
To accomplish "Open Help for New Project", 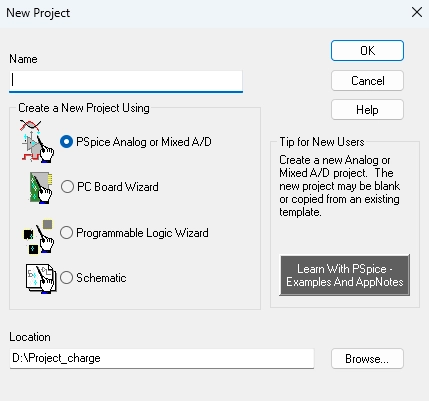I will point(367,110).
